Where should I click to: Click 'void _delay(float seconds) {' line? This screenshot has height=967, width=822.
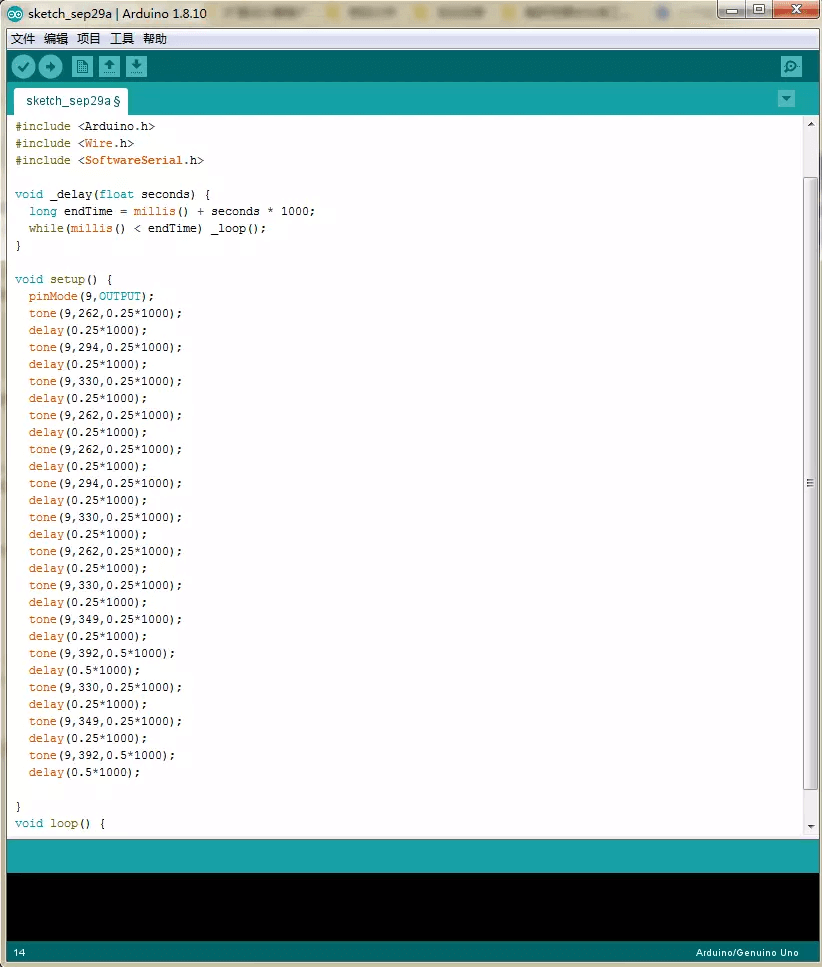tap(113, 194)
